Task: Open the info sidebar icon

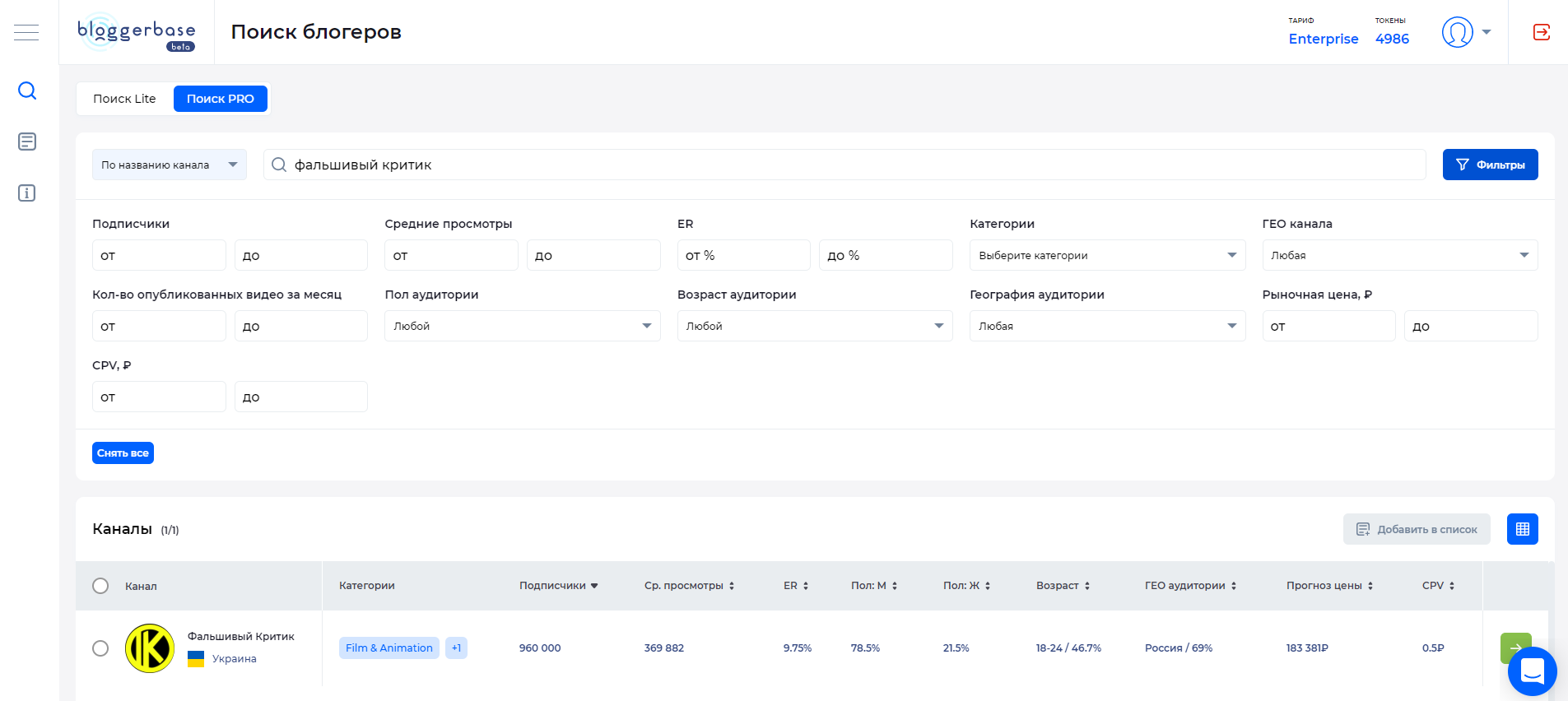Action: [x=27, y=193]
